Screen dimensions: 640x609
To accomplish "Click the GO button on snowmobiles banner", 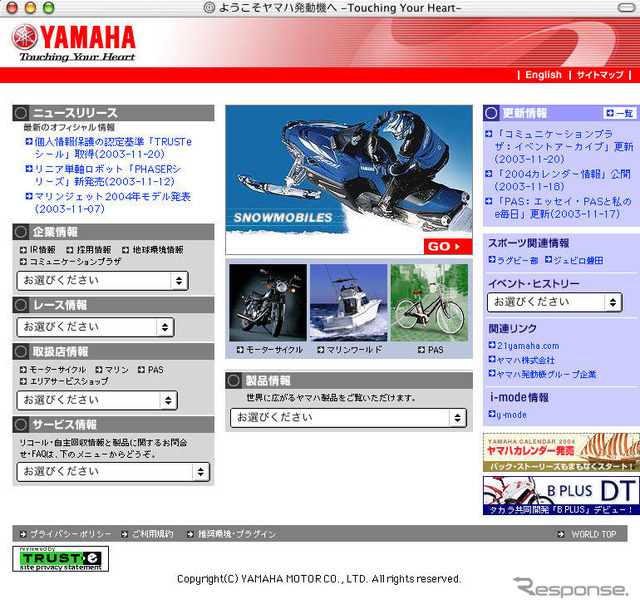I will [448, 247].
